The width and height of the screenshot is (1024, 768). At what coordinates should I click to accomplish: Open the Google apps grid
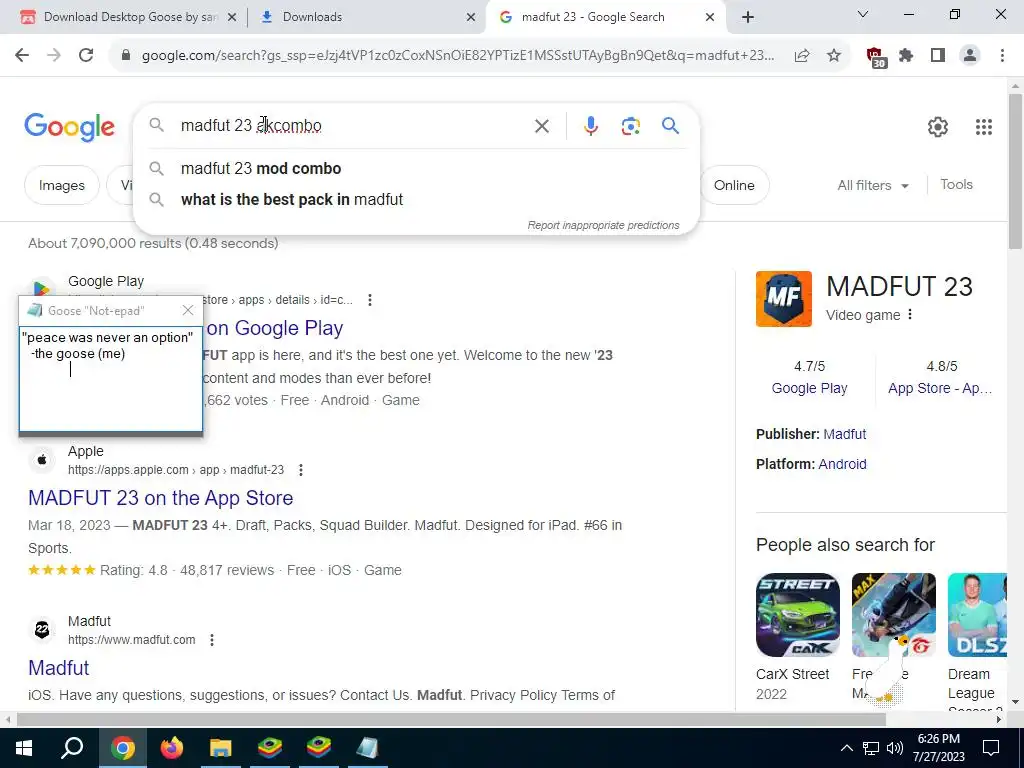984,127
